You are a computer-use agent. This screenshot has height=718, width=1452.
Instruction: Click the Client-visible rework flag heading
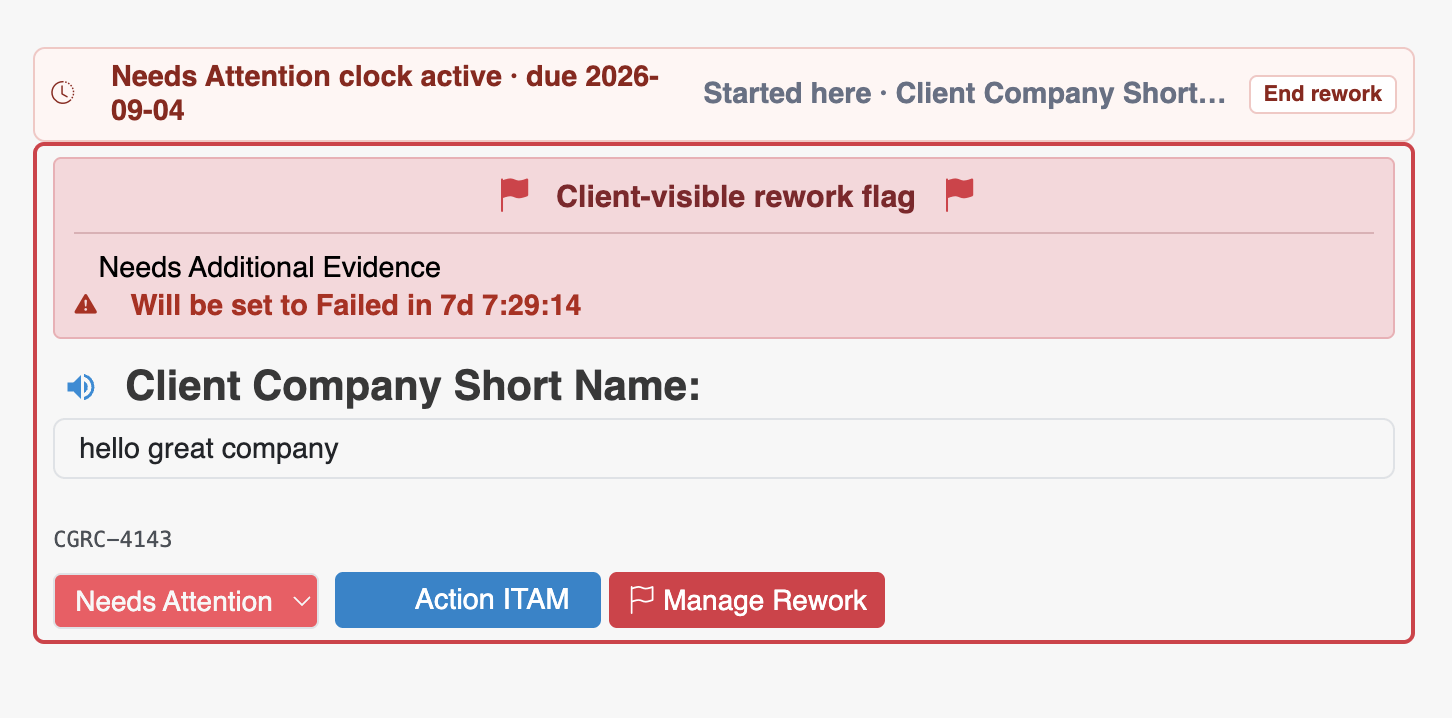(736, 197)
